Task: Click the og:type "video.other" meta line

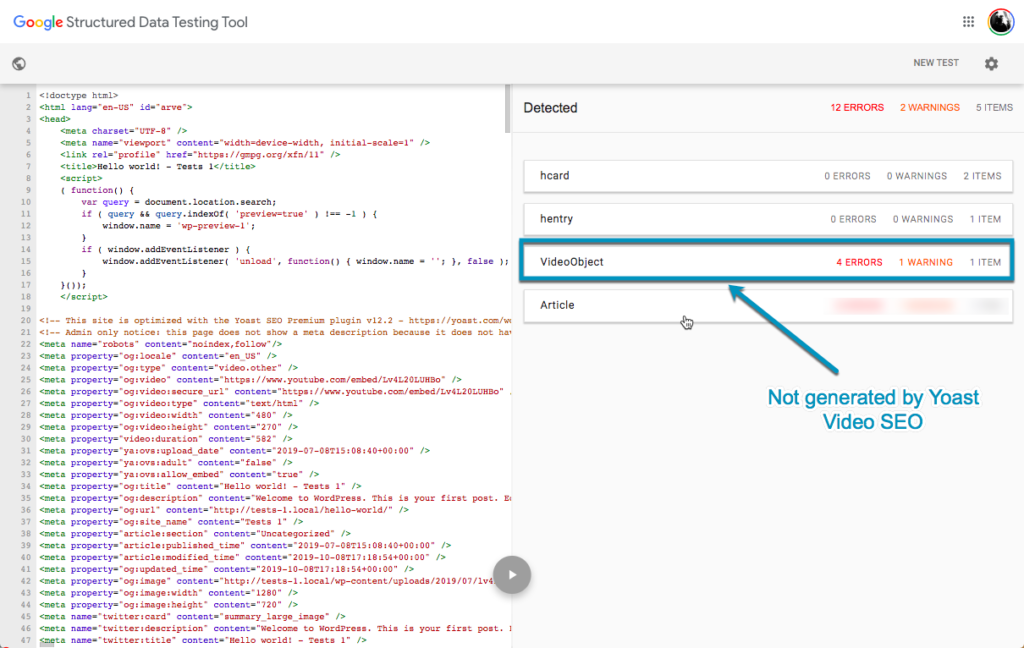Action: 168,368
